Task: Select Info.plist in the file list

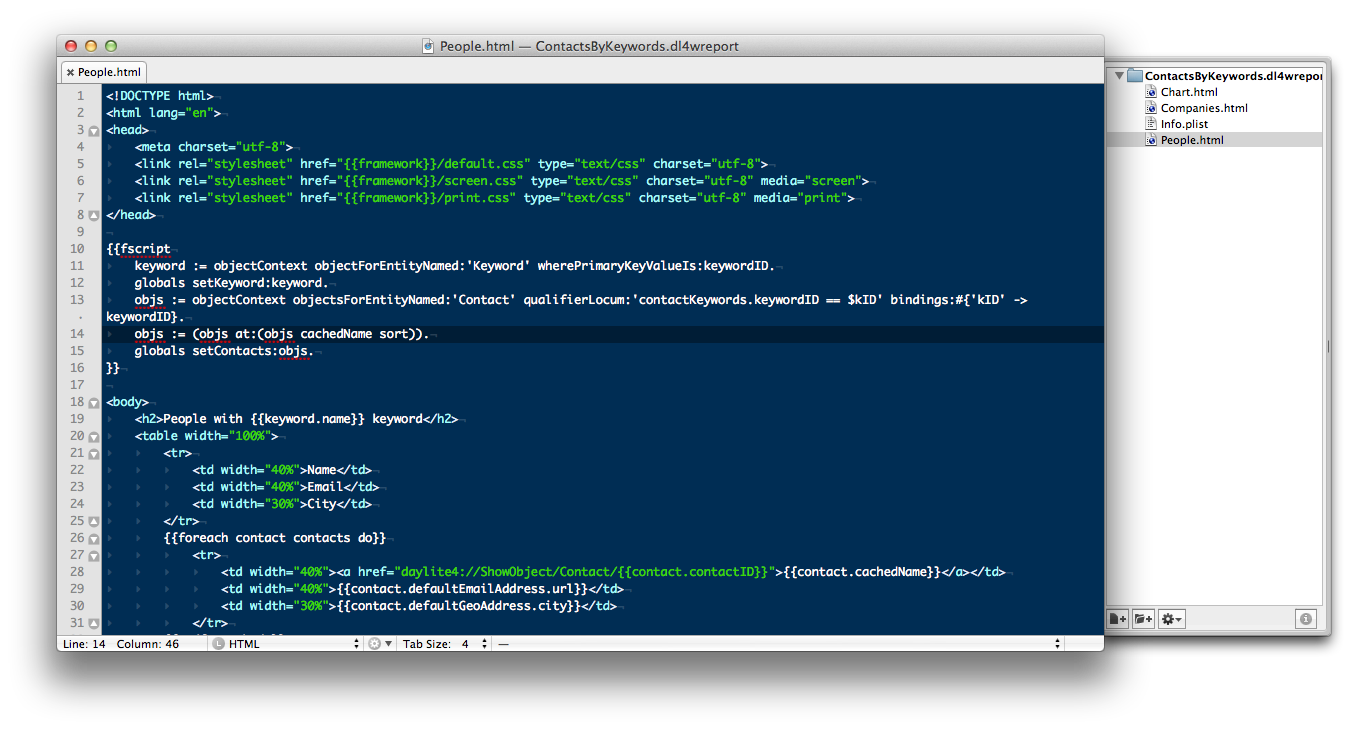Action: 1184,124
